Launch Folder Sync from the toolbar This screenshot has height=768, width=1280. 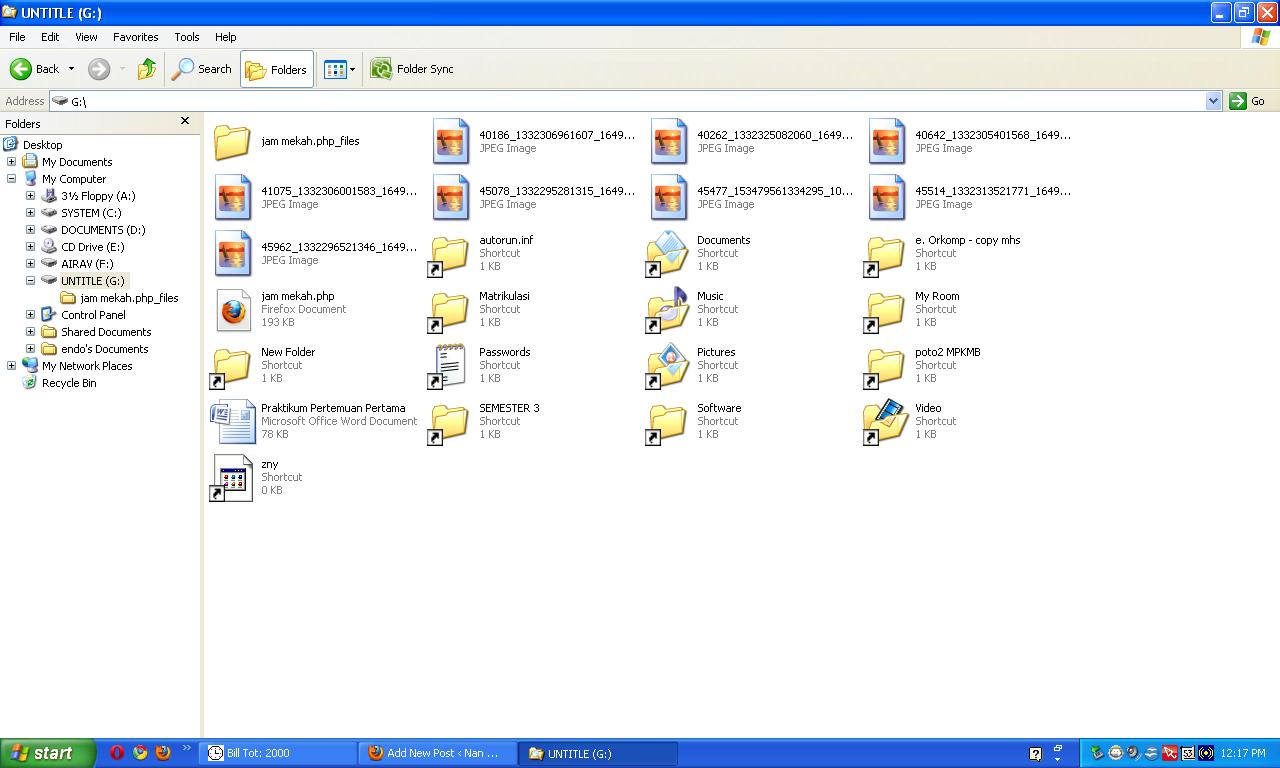click(x=412, y=69)
